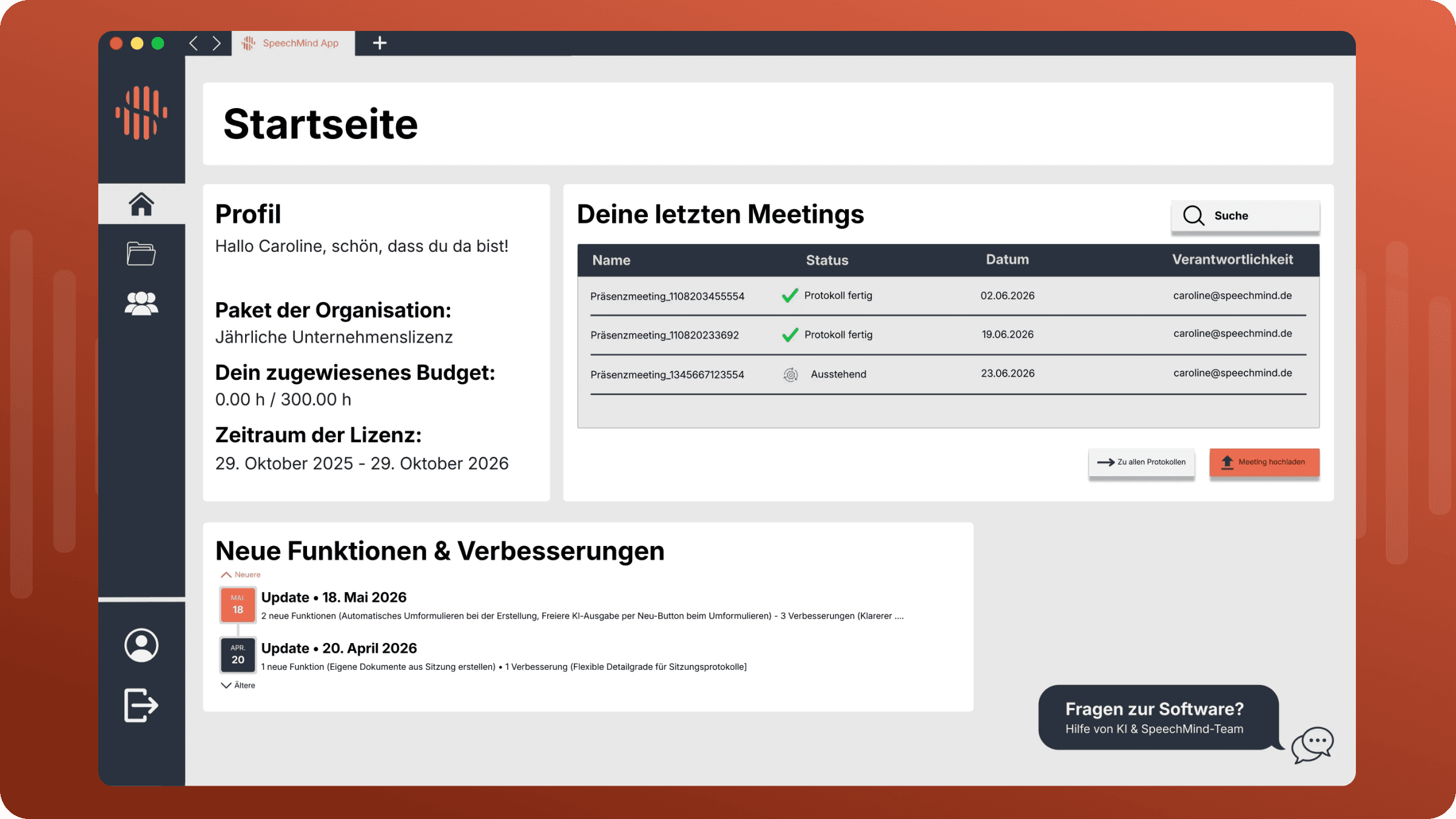Click the Neue Funktionen & Verbesserungen heading
This screenshot has width=1456, height=819.
point(440,551)
